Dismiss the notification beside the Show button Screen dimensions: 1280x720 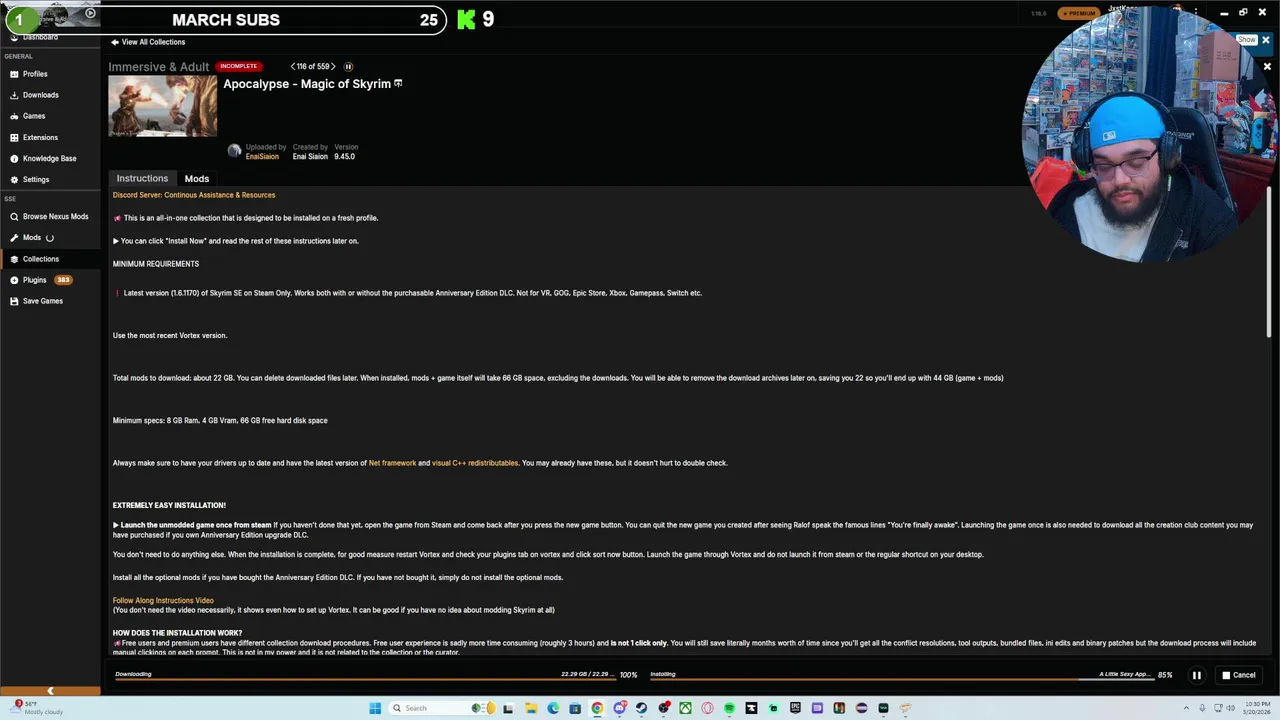pos(1265,41)
